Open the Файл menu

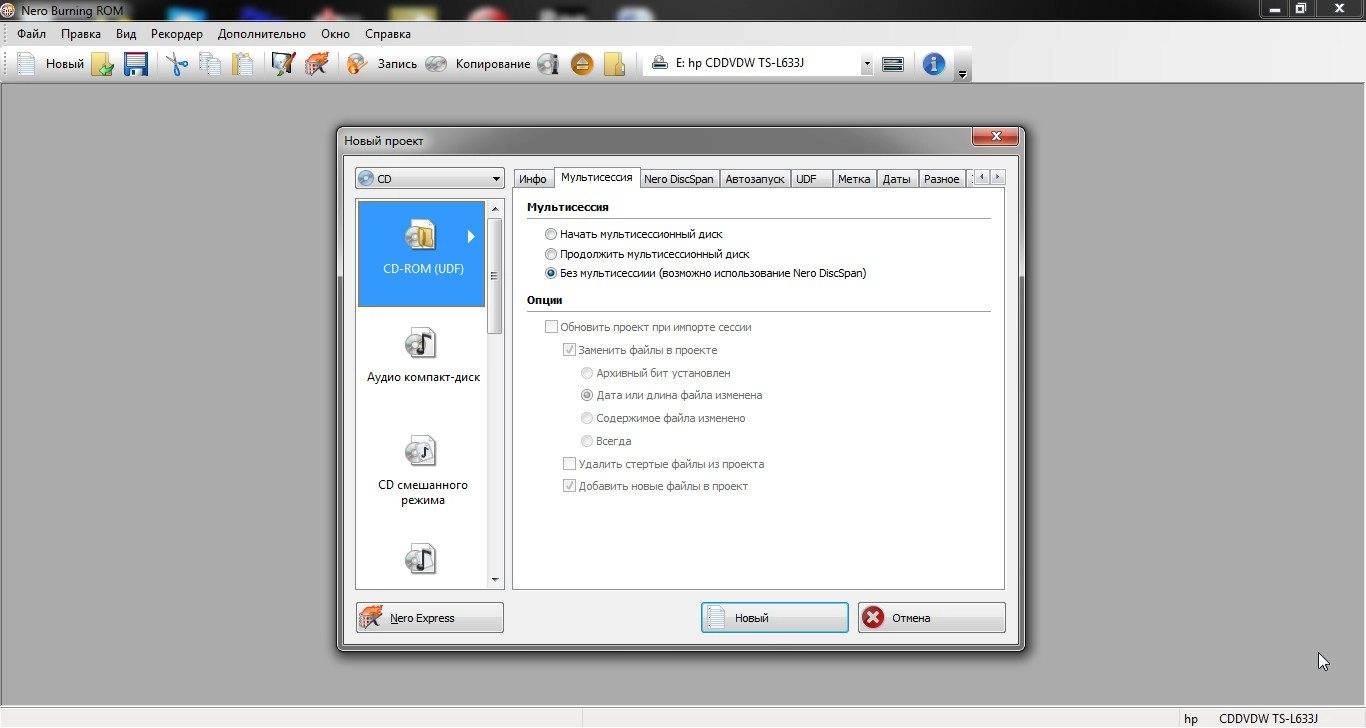click(32, 34)
